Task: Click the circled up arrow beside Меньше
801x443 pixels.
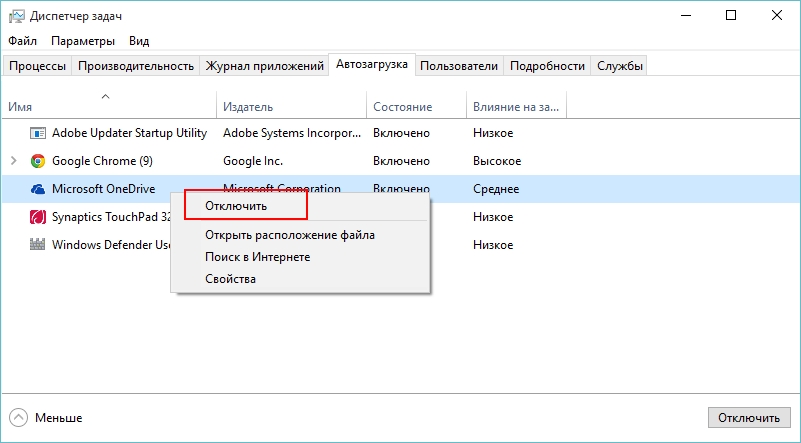Action: coord(18,417)
